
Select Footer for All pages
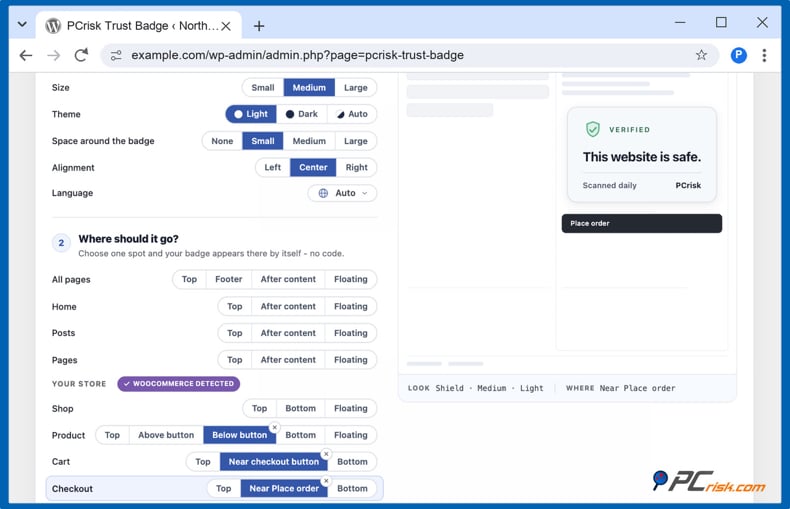(229, 279)
